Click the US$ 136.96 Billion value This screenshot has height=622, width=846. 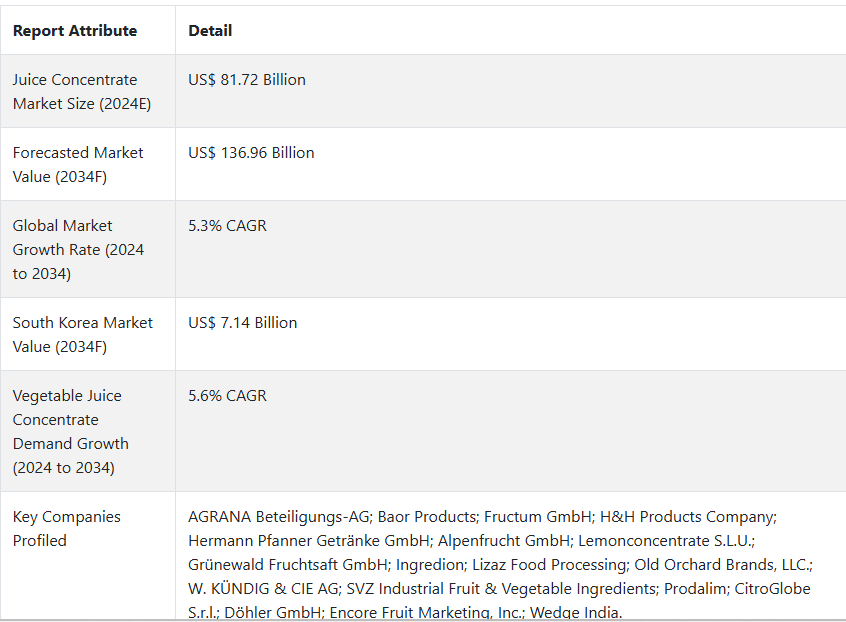coord(251,153)
